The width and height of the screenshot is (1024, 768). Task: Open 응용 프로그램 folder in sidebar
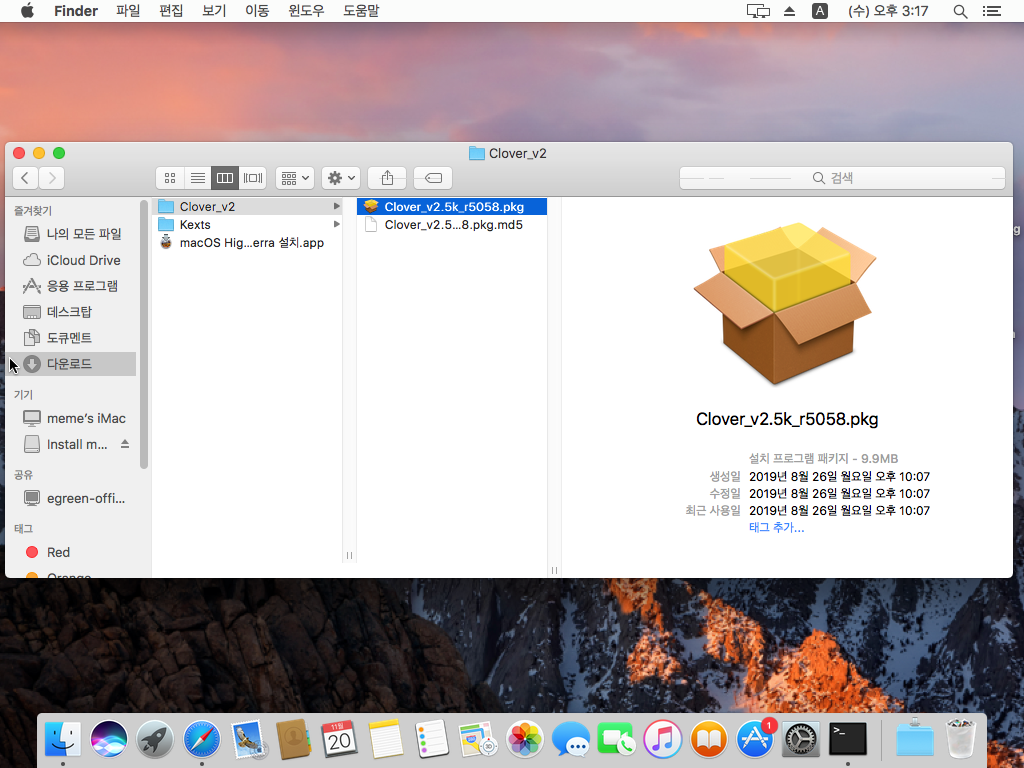click(x=72, y=285)
